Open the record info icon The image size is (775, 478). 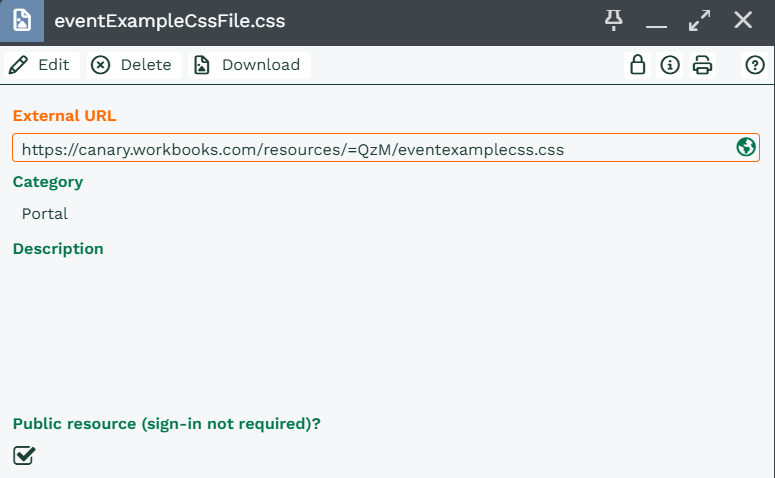670,65
